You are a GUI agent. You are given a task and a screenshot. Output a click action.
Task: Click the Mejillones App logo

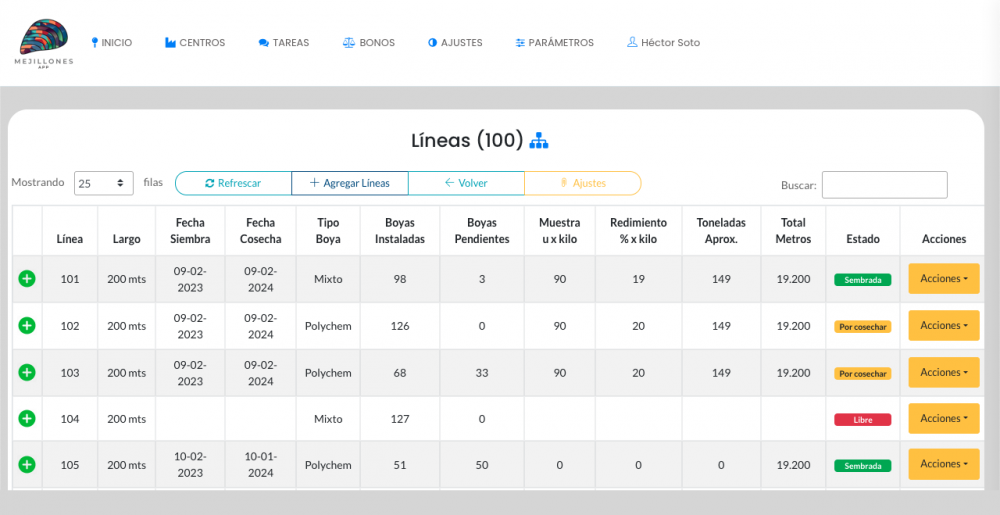[x=44, y=43]
